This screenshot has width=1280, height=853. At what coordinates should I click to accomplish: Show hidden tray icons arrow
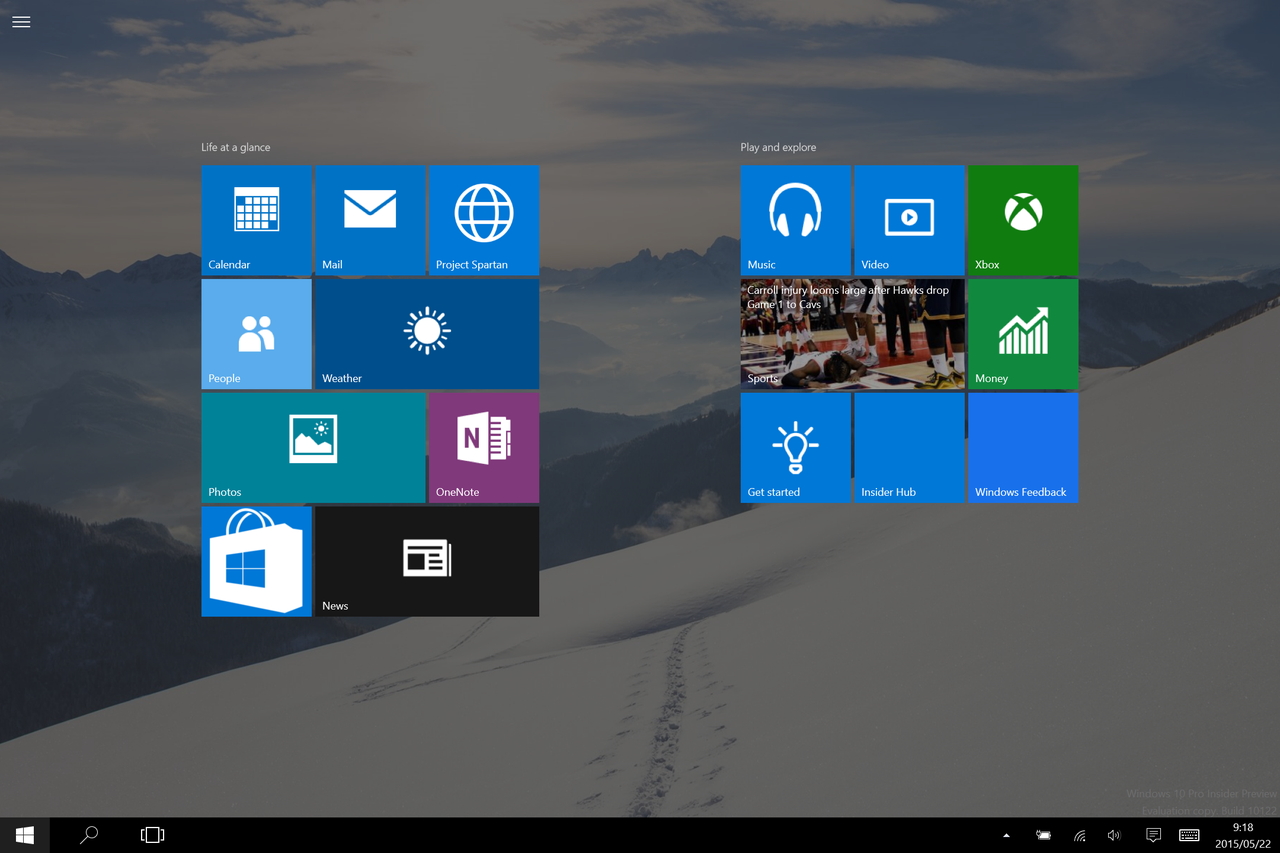coord(1006,835)
